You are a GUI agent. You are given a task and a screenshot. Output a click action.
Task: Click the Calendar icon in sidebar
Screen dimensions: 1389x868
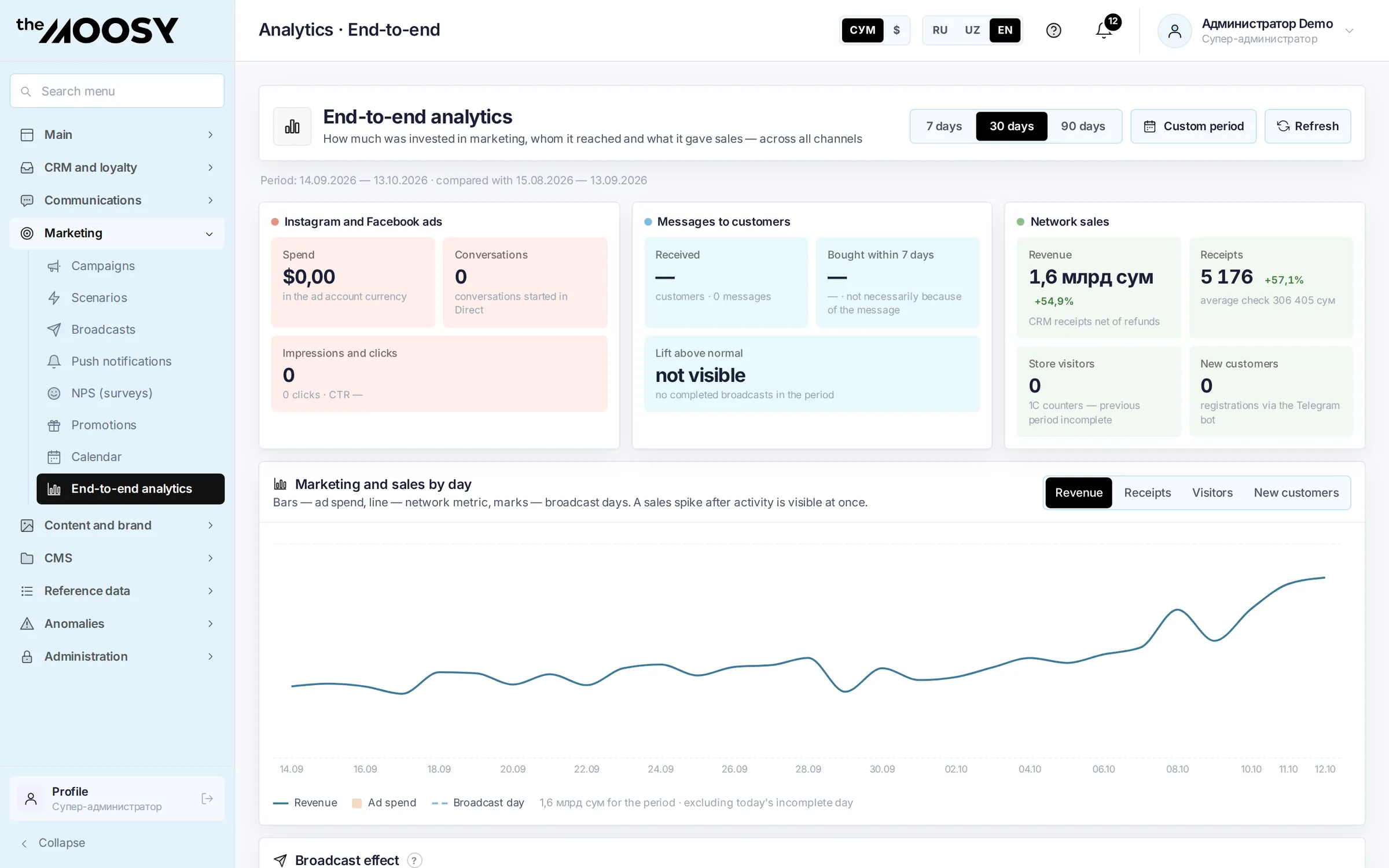pyautogui.click(x=54, y=457)
